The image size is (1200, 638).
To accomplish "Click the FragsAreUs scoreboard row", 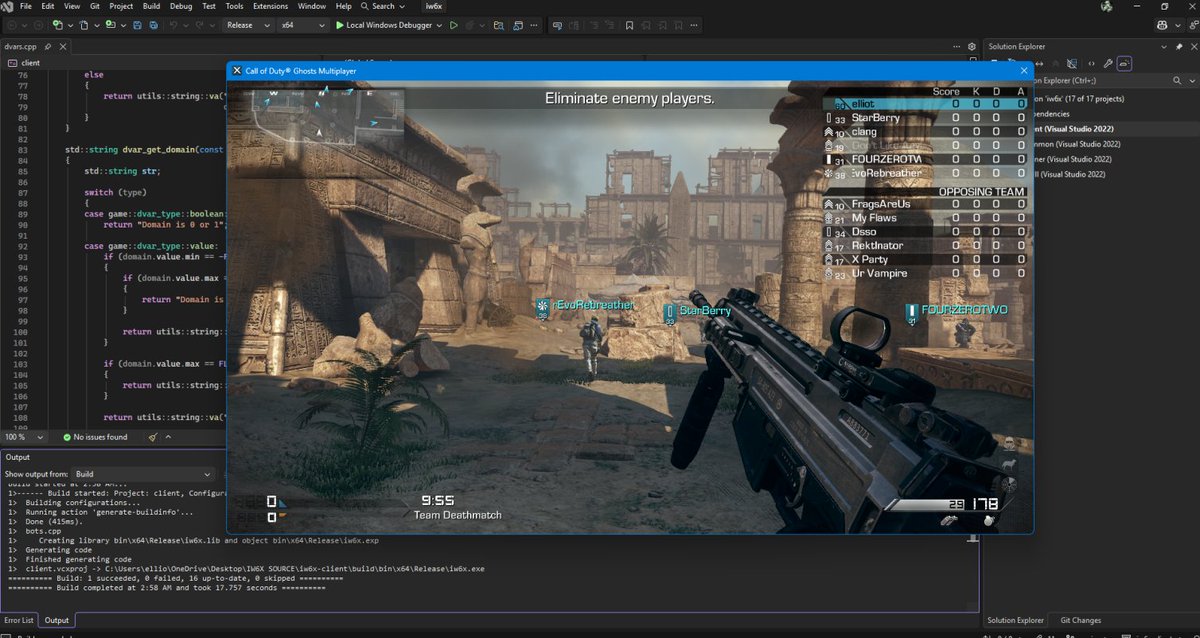I will click(x=926, y=204).
